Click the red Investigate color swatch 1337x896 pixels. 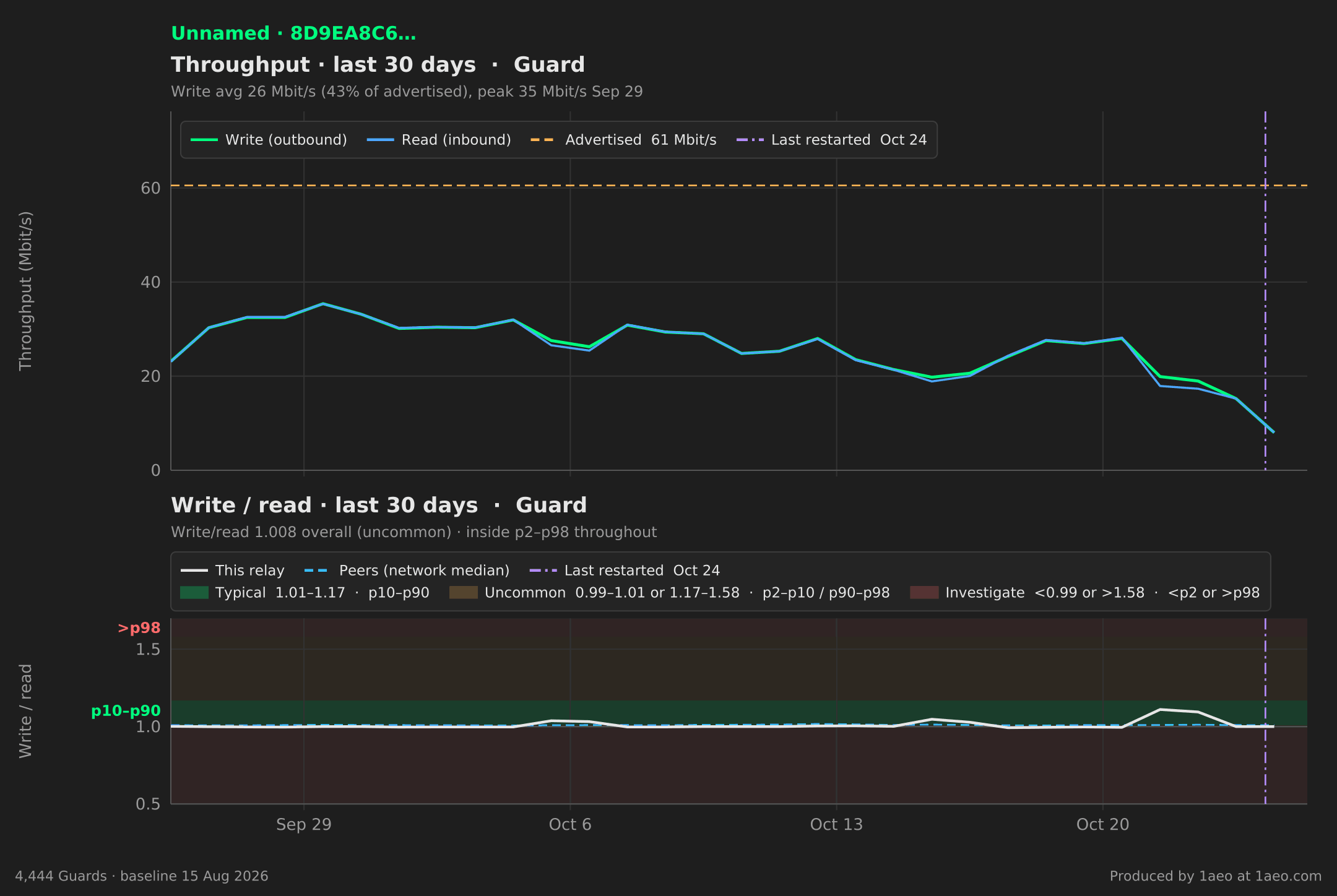[x=924, y=593]
